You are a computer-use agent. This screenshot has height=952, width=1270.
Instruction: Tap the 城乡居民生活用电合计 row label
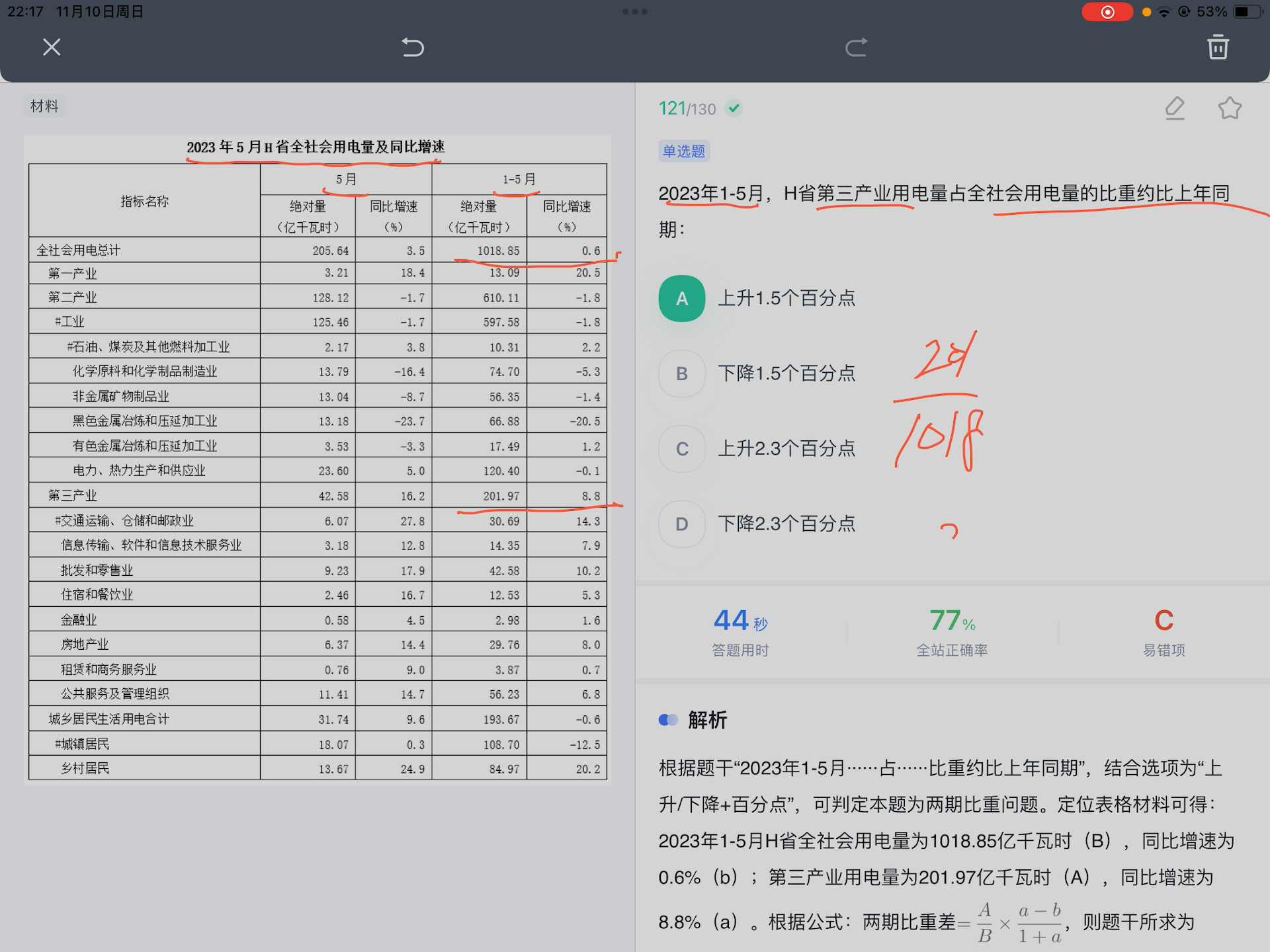coord(108,719)
